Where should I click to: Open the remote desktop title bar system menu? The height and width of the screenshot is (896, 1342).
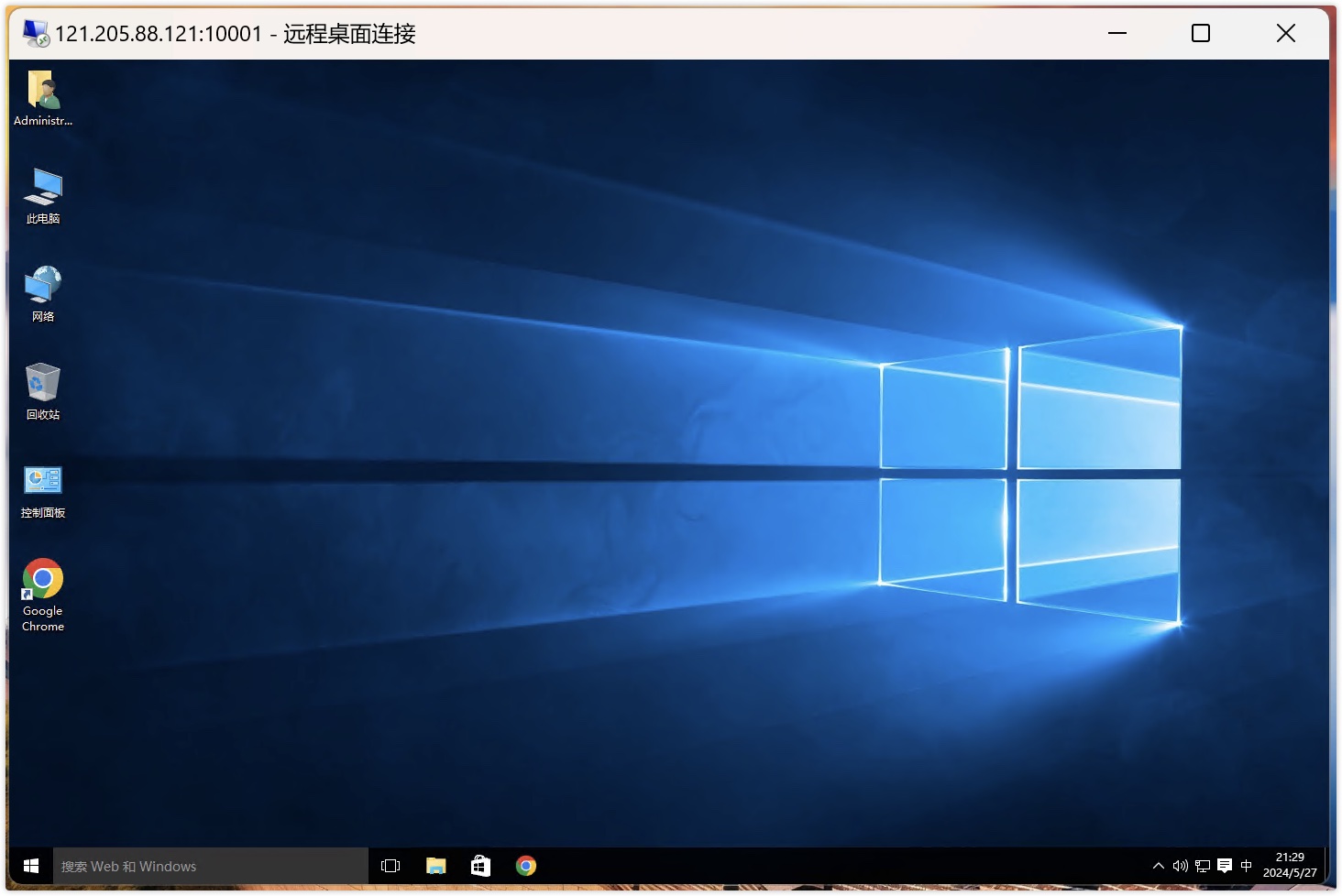[36, 34]
